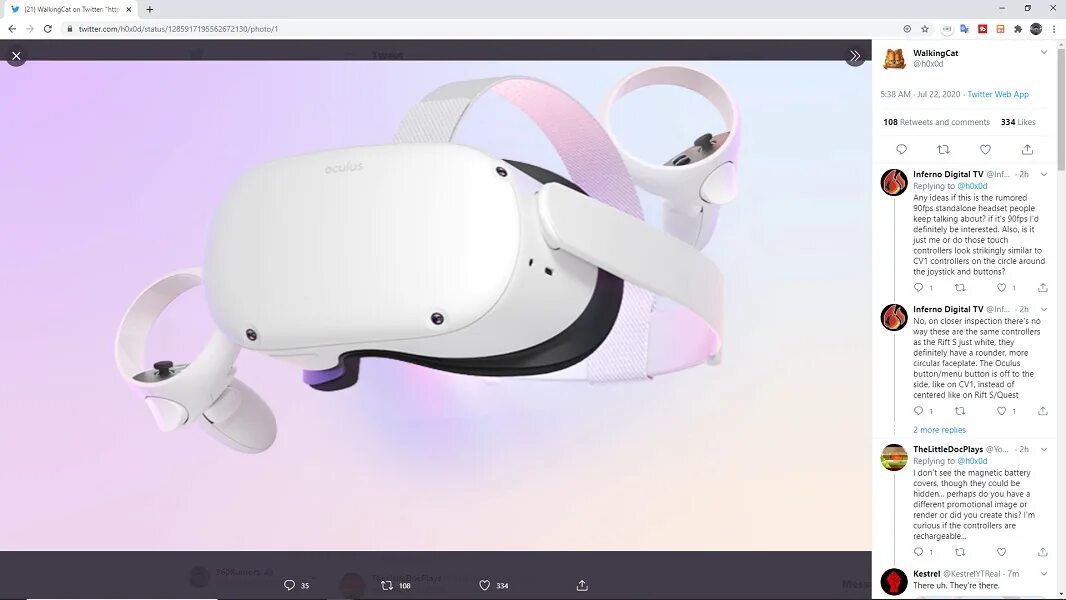Open Kestrel's profile avatar

894,582
